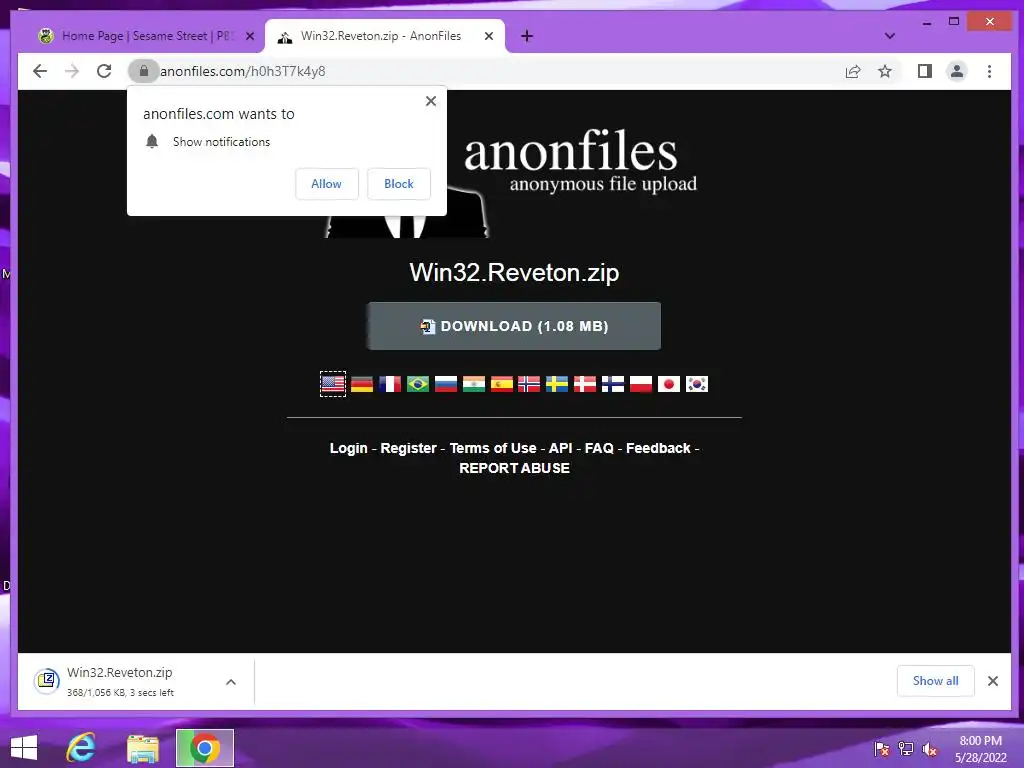Go back to the previous page

[x=40, y=71]
